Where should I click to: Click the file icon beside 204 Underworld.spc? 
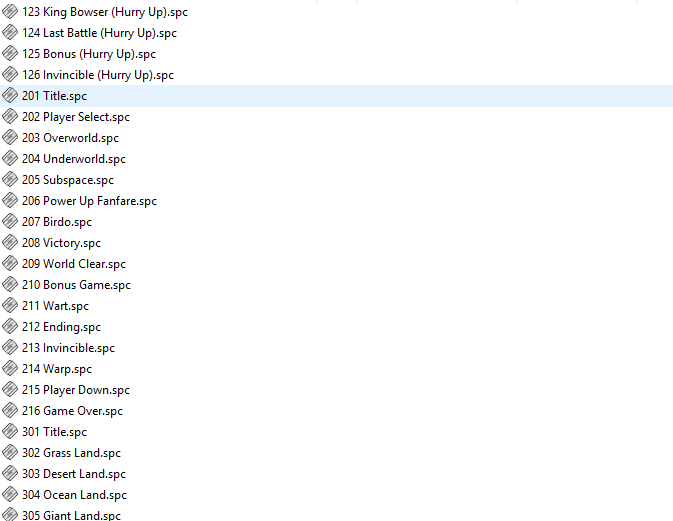(x=10, y=158)
